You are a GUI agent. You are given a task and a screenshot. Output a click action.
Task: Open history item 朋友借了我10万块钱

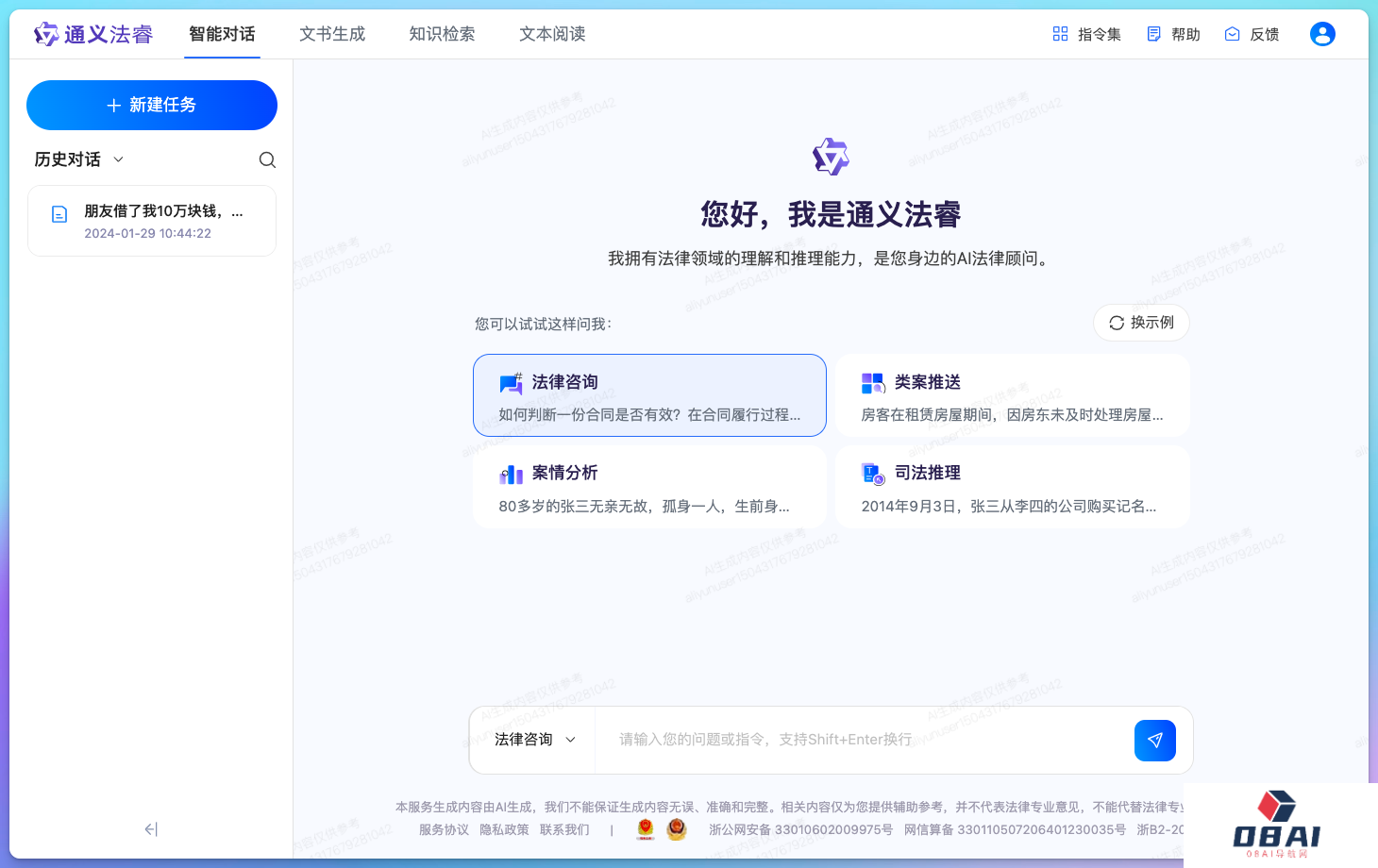tap(152, 221)
